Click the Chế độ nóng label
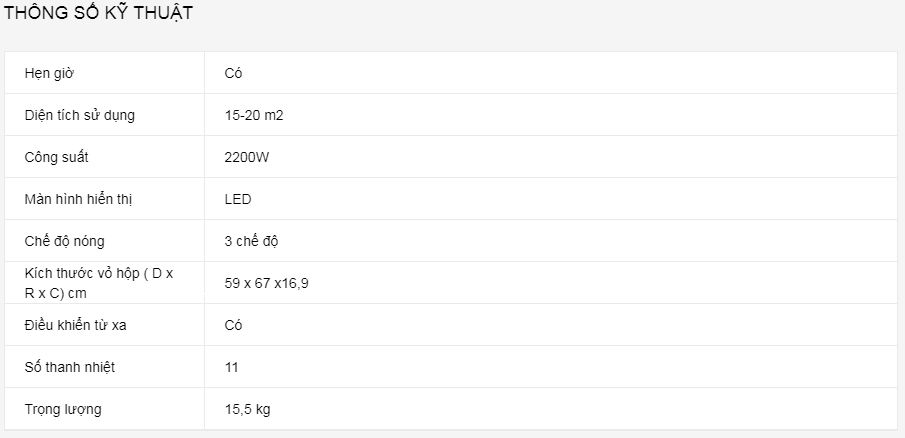 tap(65, 241)
